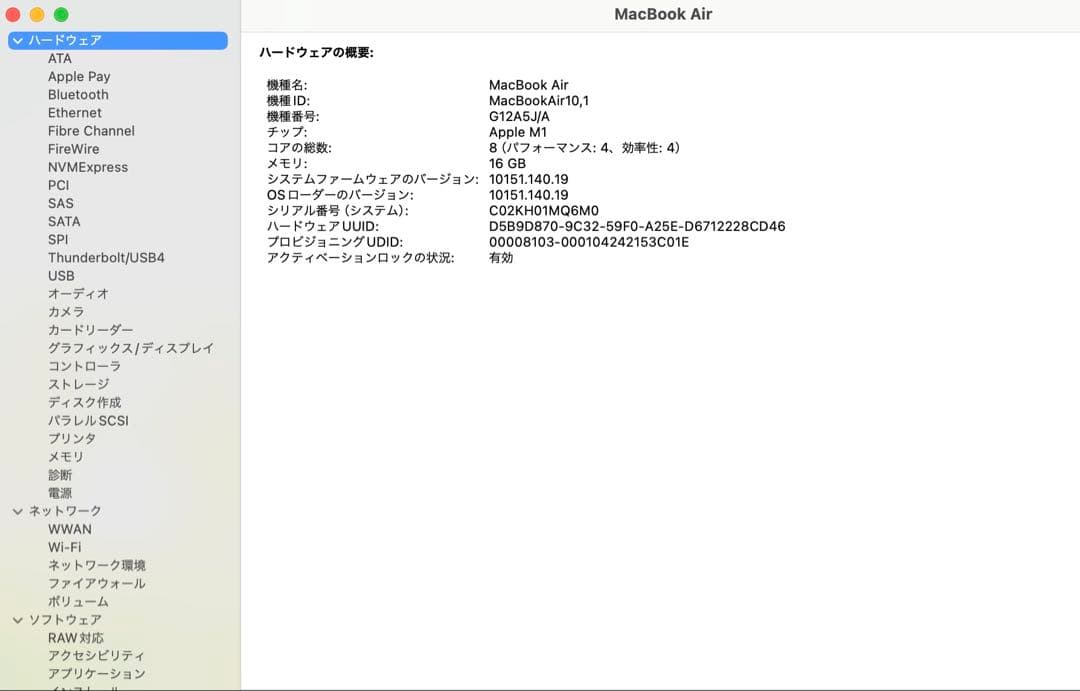View Thunderbolt/USB4 information
This screenshot has height=691, width=1080.
(x=107, y=257)
